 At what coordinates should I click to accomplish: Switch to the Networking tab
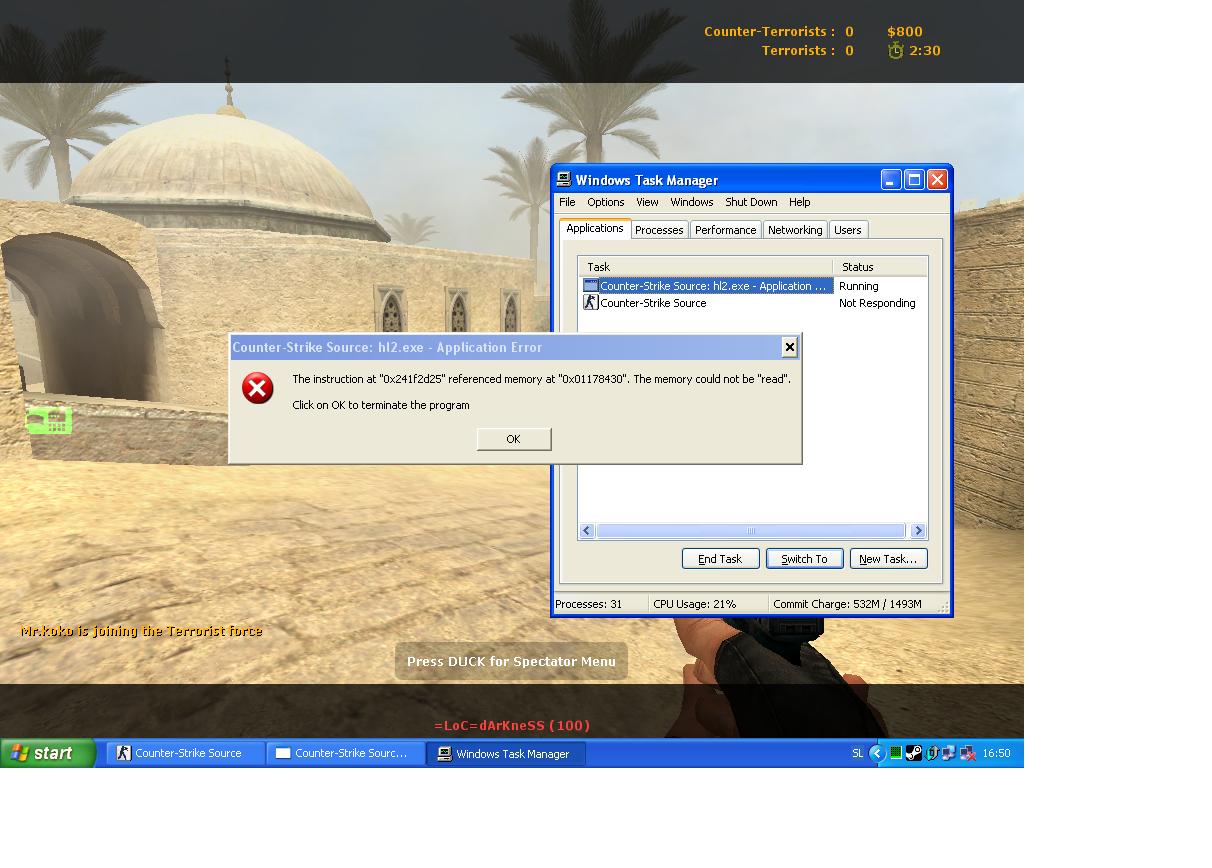pyautogui.click(x=795, y=230)
